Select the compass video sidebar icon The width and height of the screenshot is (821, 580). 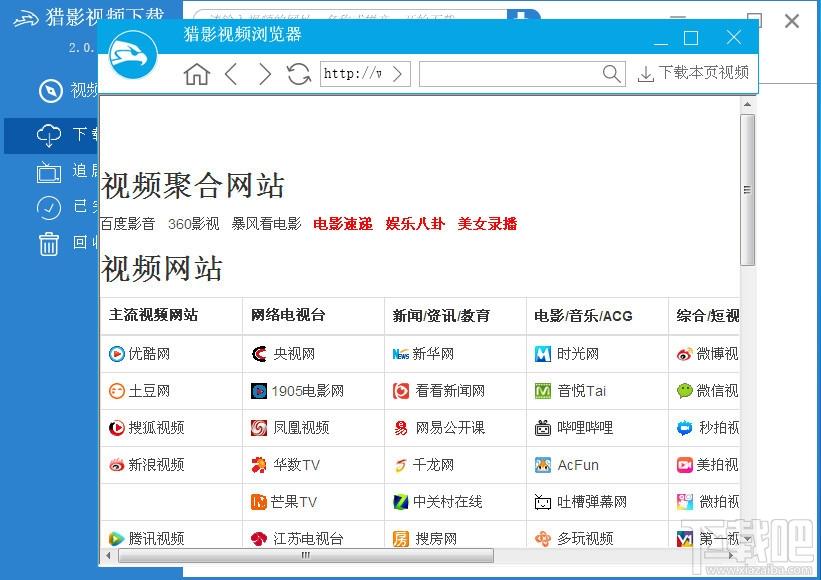pyautogui.click(x=51, y=90)
